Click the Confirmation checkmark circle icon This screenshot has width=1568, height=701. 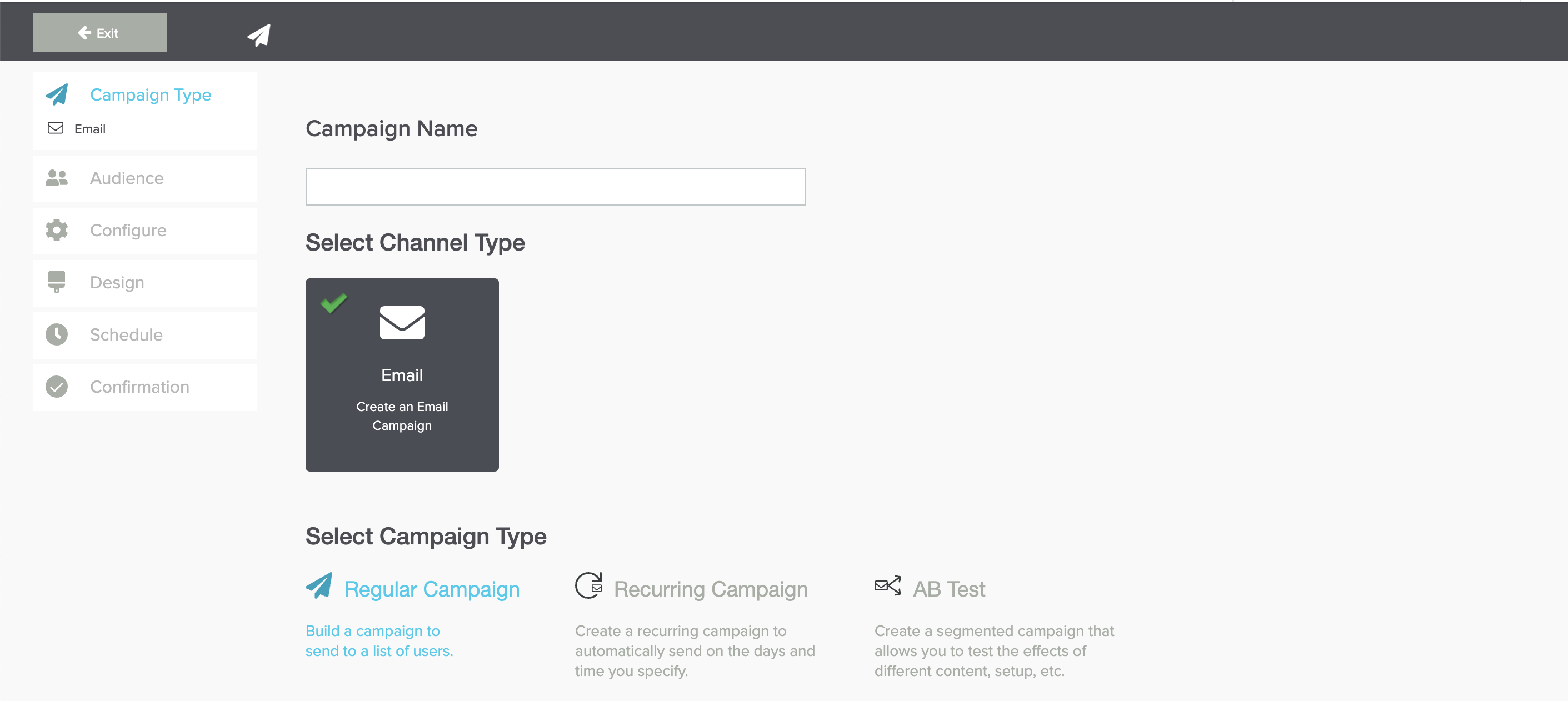(57, 387)
